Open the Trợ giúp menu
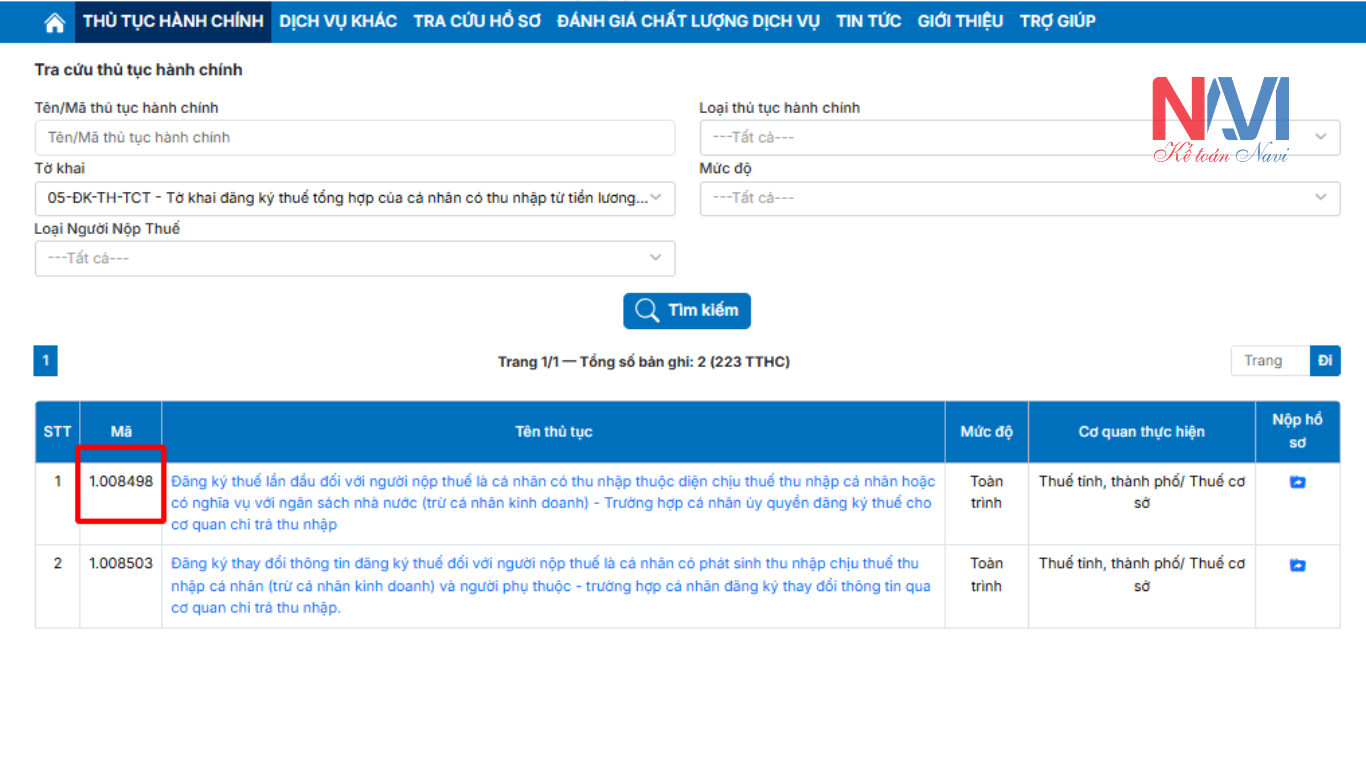 tap(1057, 21)
